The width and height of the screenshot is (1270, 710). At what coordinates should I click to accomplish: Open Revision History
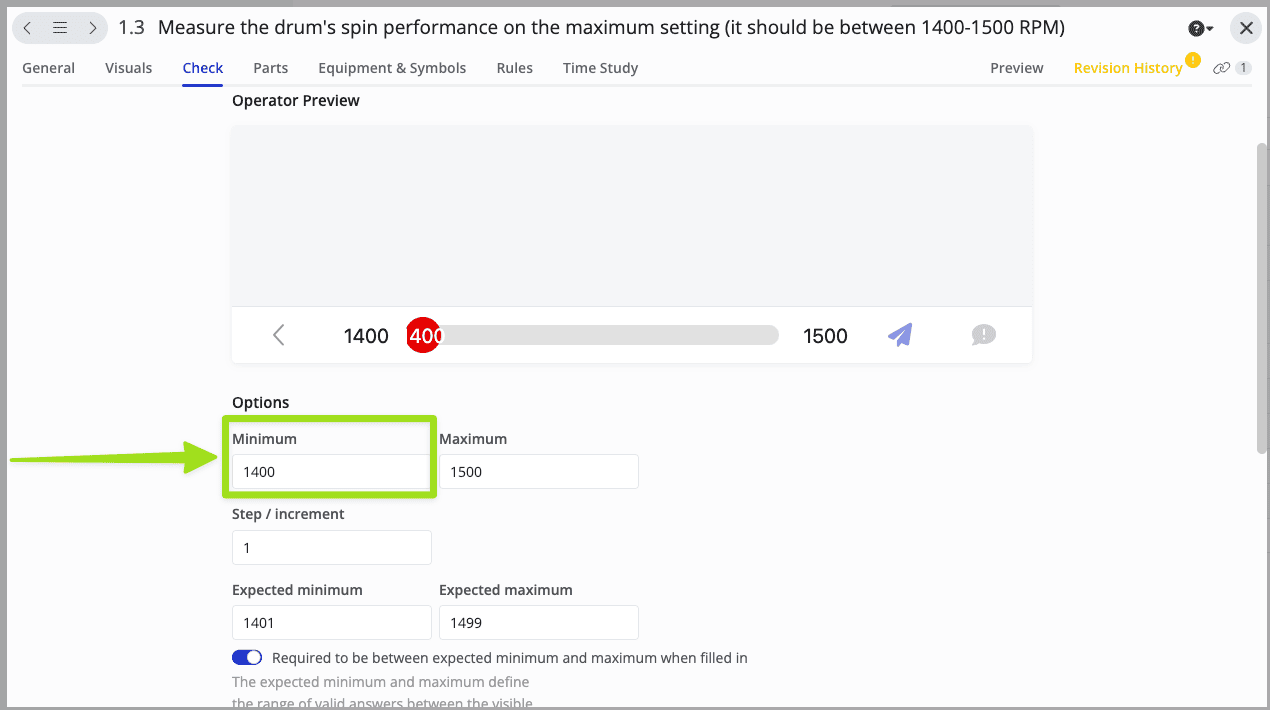tap(1128, 68)
